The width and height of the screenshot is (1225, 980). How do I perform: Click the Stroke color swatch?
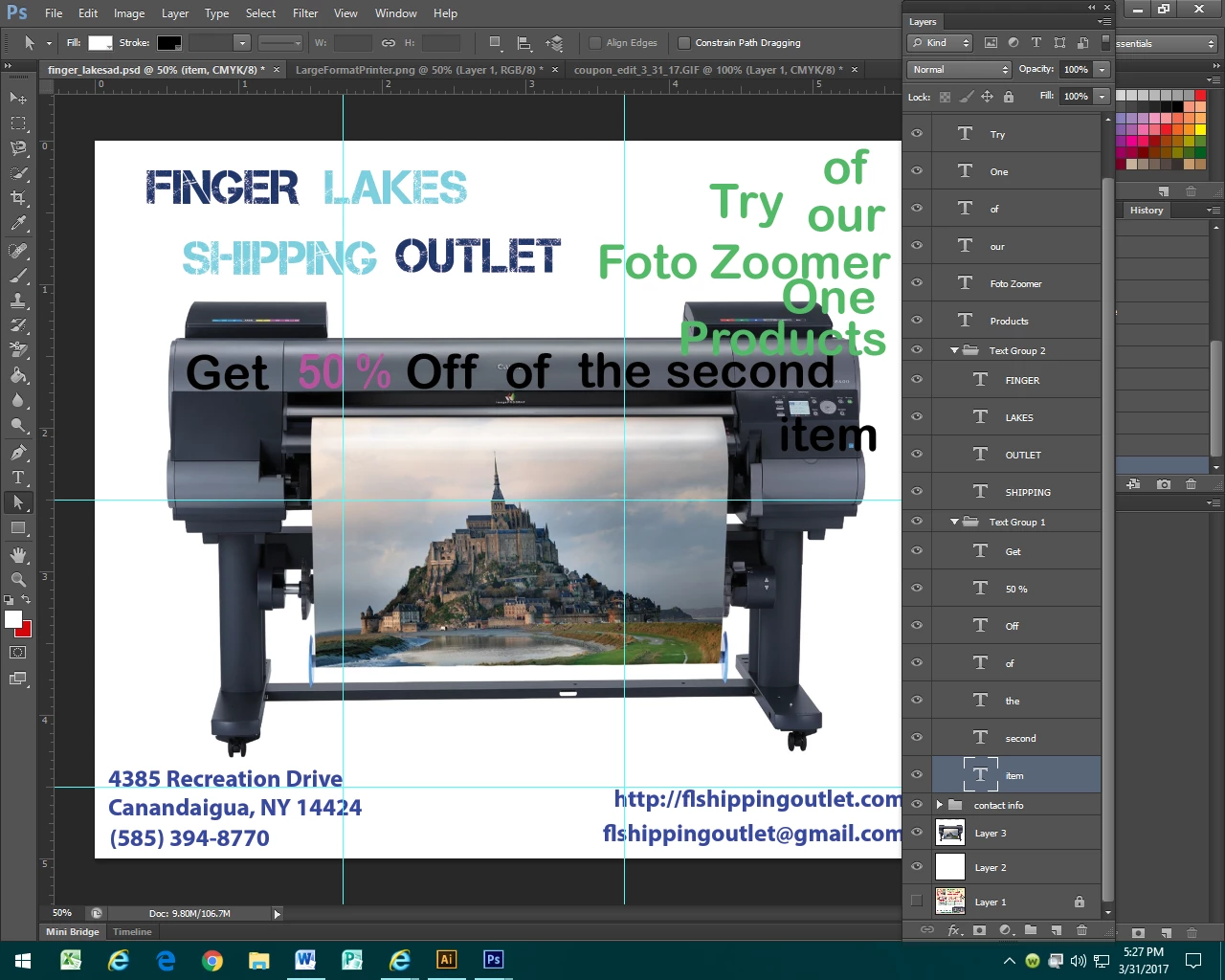click(169, 43)
